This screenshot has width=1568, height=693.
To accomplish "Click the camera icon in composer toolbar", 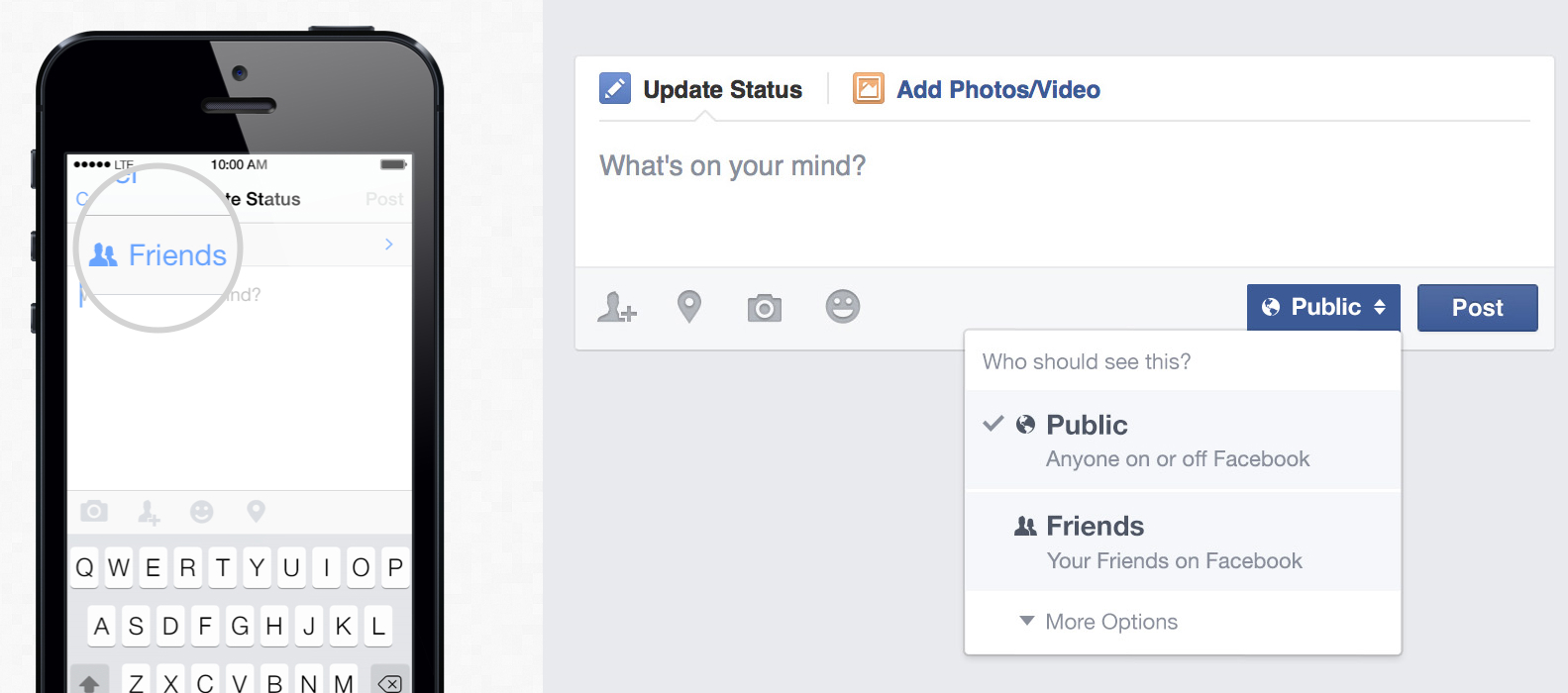I will tap(765, 308).
